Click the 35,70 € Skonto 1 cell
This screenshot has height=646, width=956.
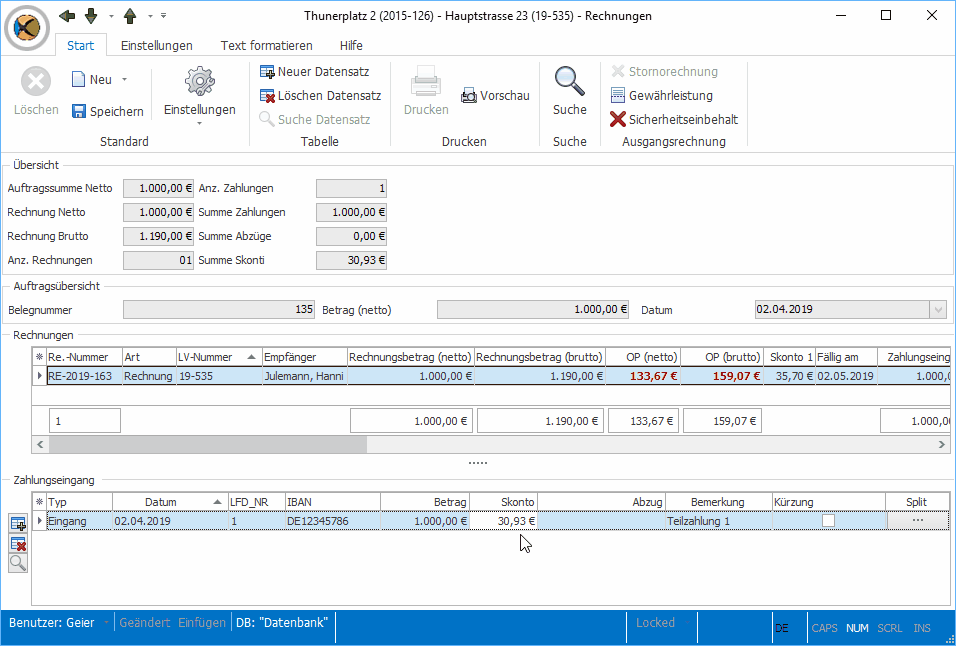790,376
